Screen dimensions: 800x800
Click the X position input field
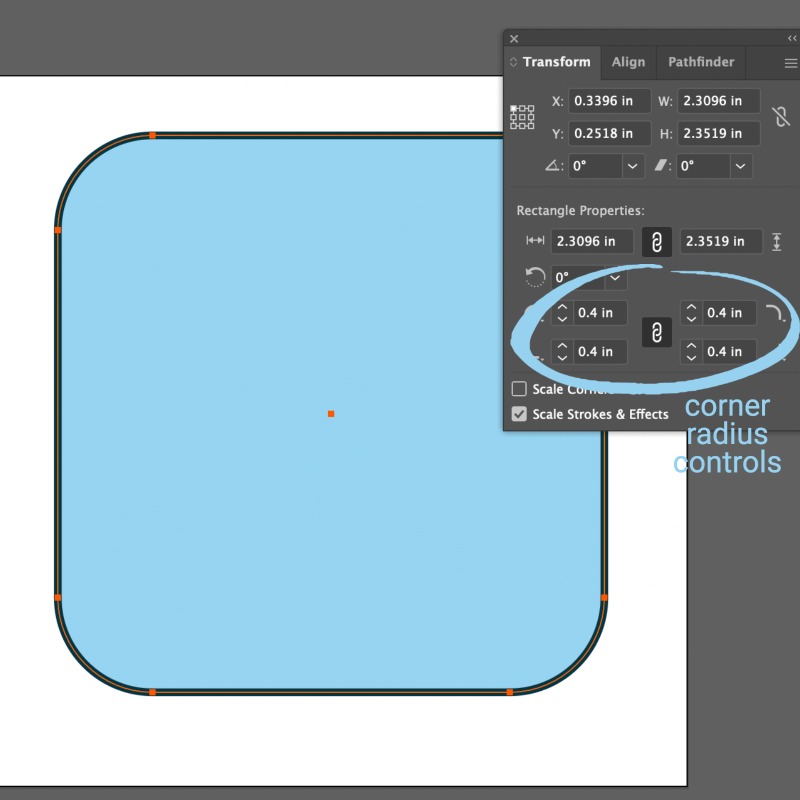pos(608,101)
